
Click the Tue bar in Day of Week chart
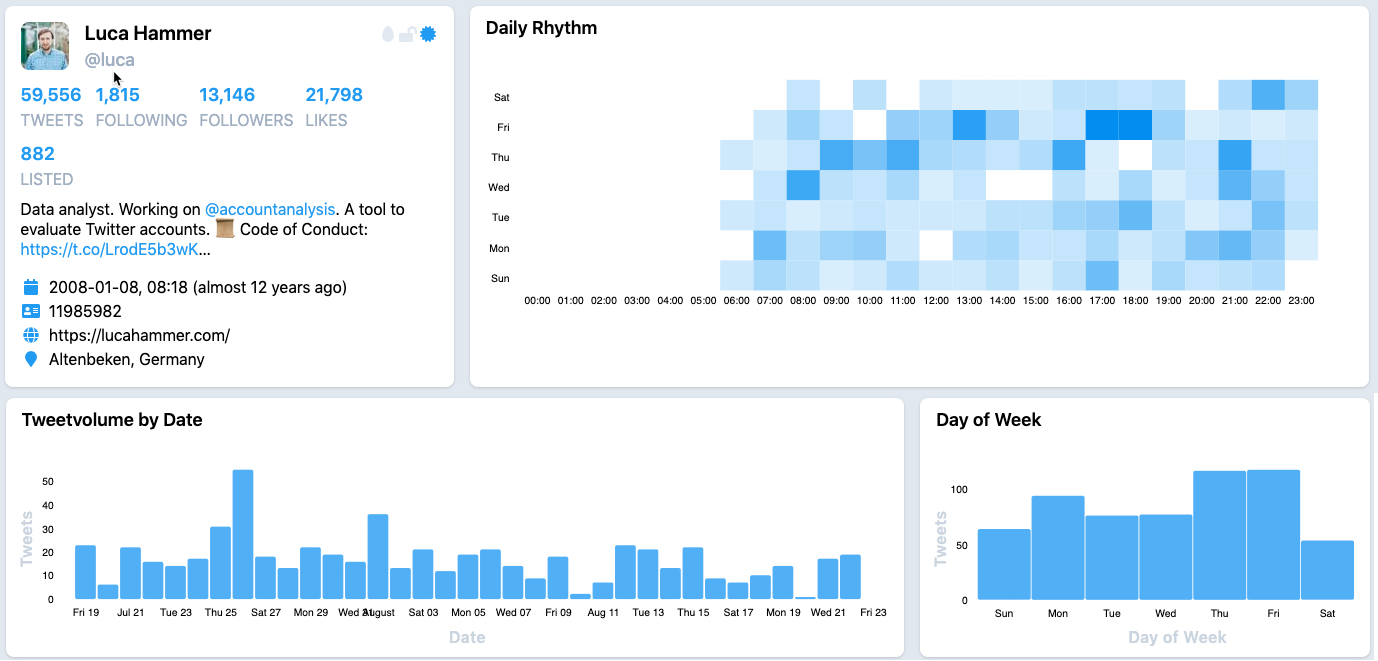1112,558
